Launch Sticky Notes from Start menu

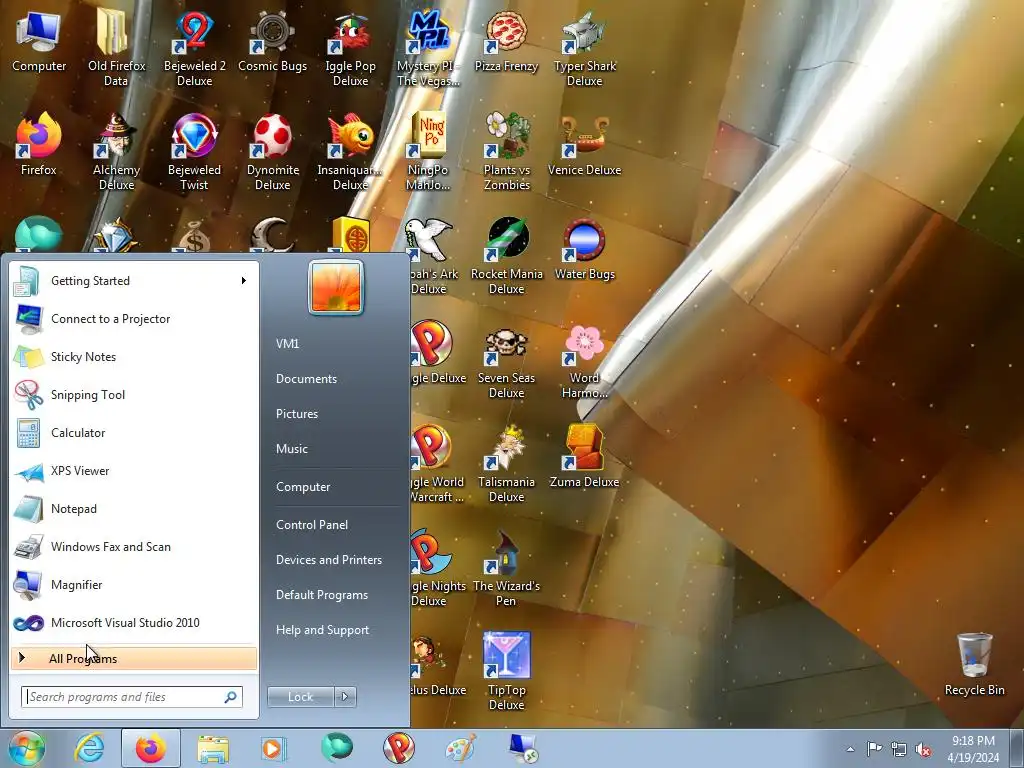point(134,357)
